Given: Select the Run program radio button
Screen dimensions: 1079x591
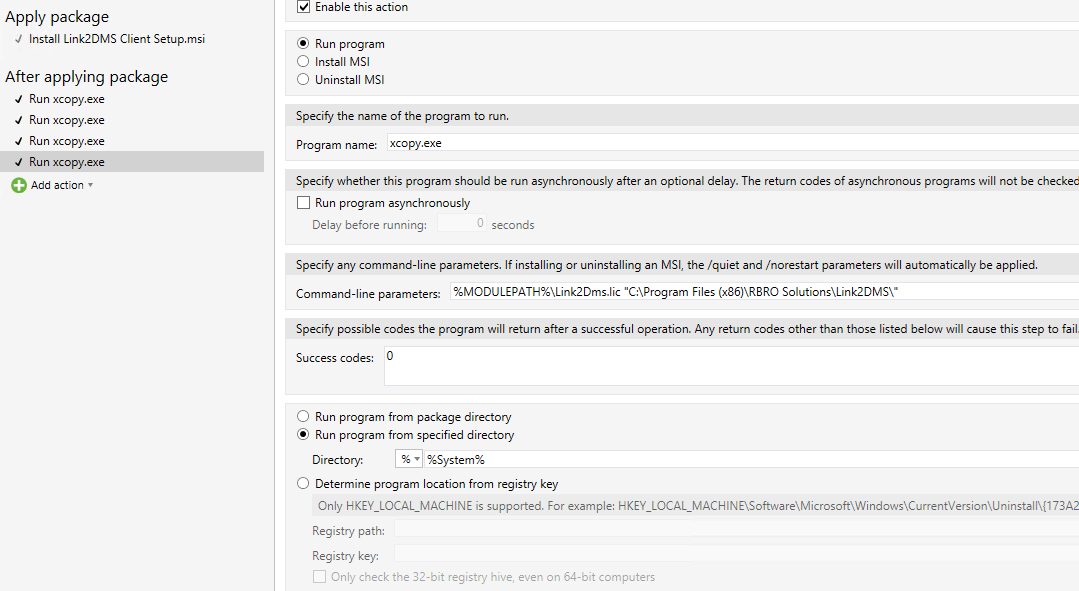Looking at the screenshot, I should pos(303,43).
